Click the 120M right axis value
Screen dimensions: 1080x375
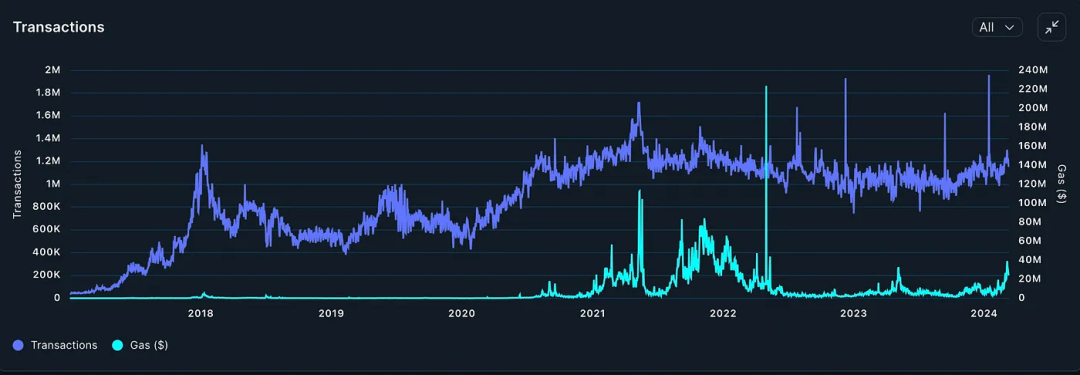1032,184
